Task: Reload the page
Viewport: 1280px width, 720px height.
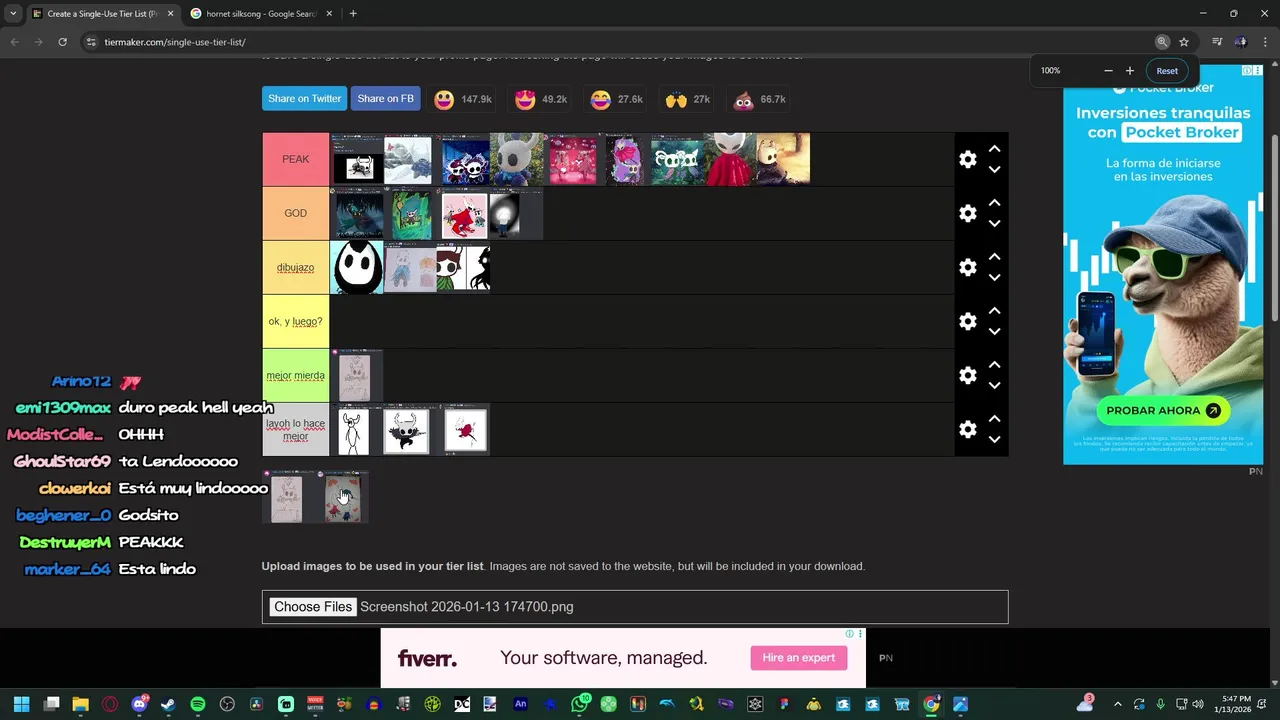Action: [x=62, y=42]
